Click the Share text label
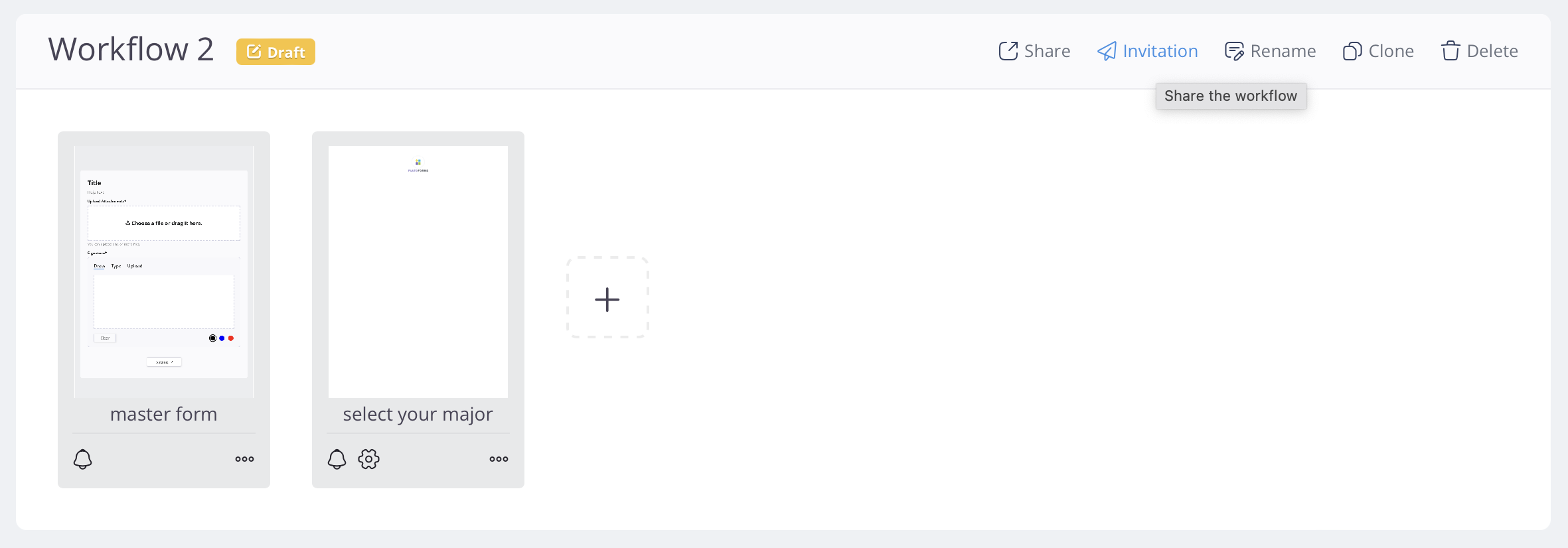 pos(1047,51)
